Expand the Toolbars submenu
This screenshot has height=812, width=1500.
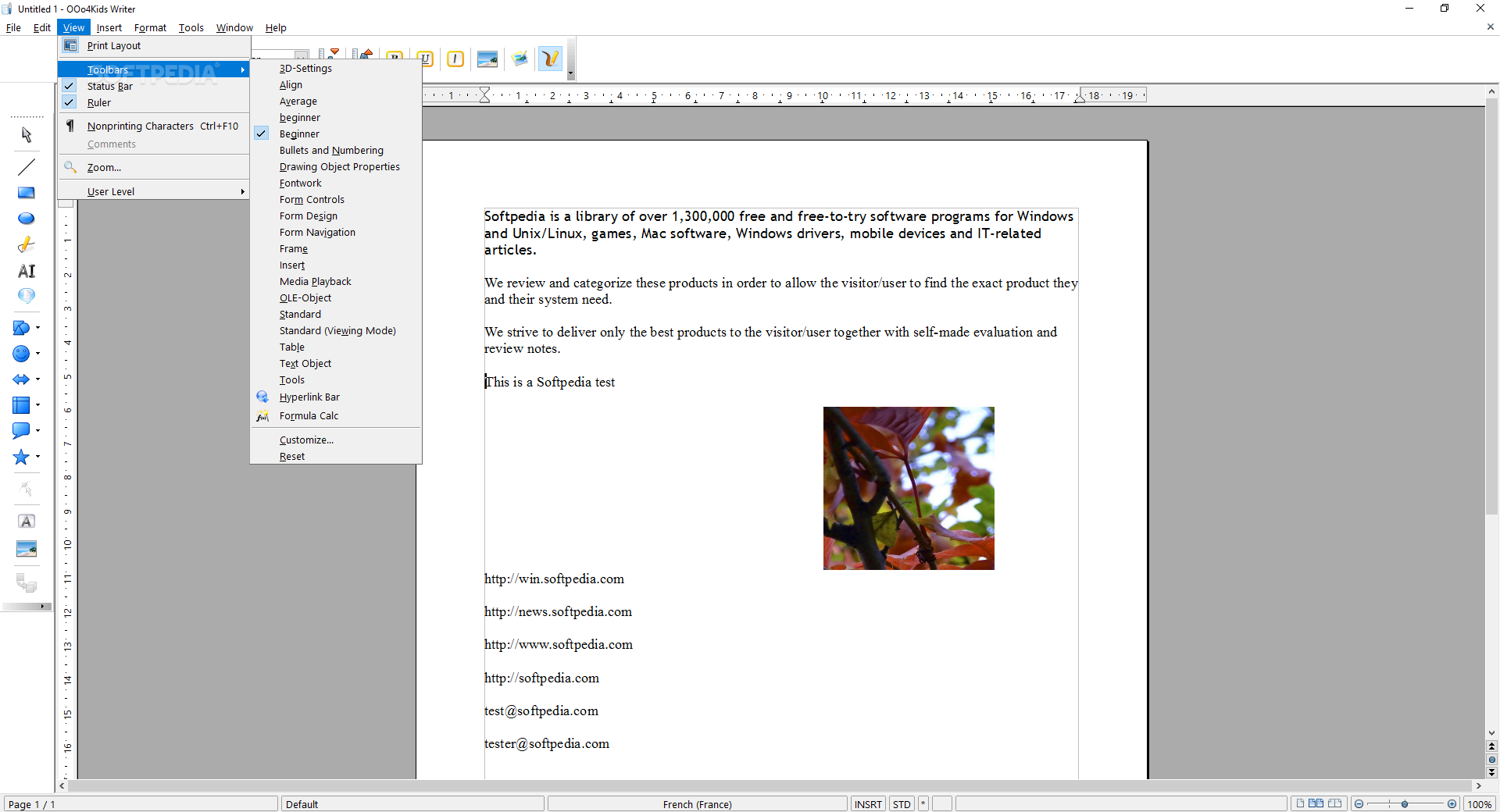pos(155,69)
